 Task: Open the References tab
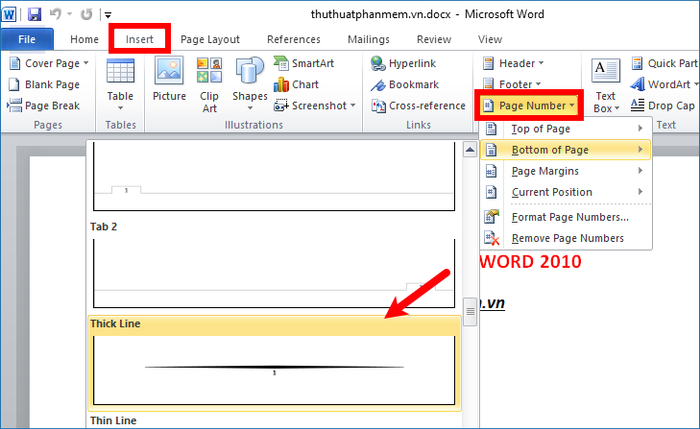[x=293, y=39]
